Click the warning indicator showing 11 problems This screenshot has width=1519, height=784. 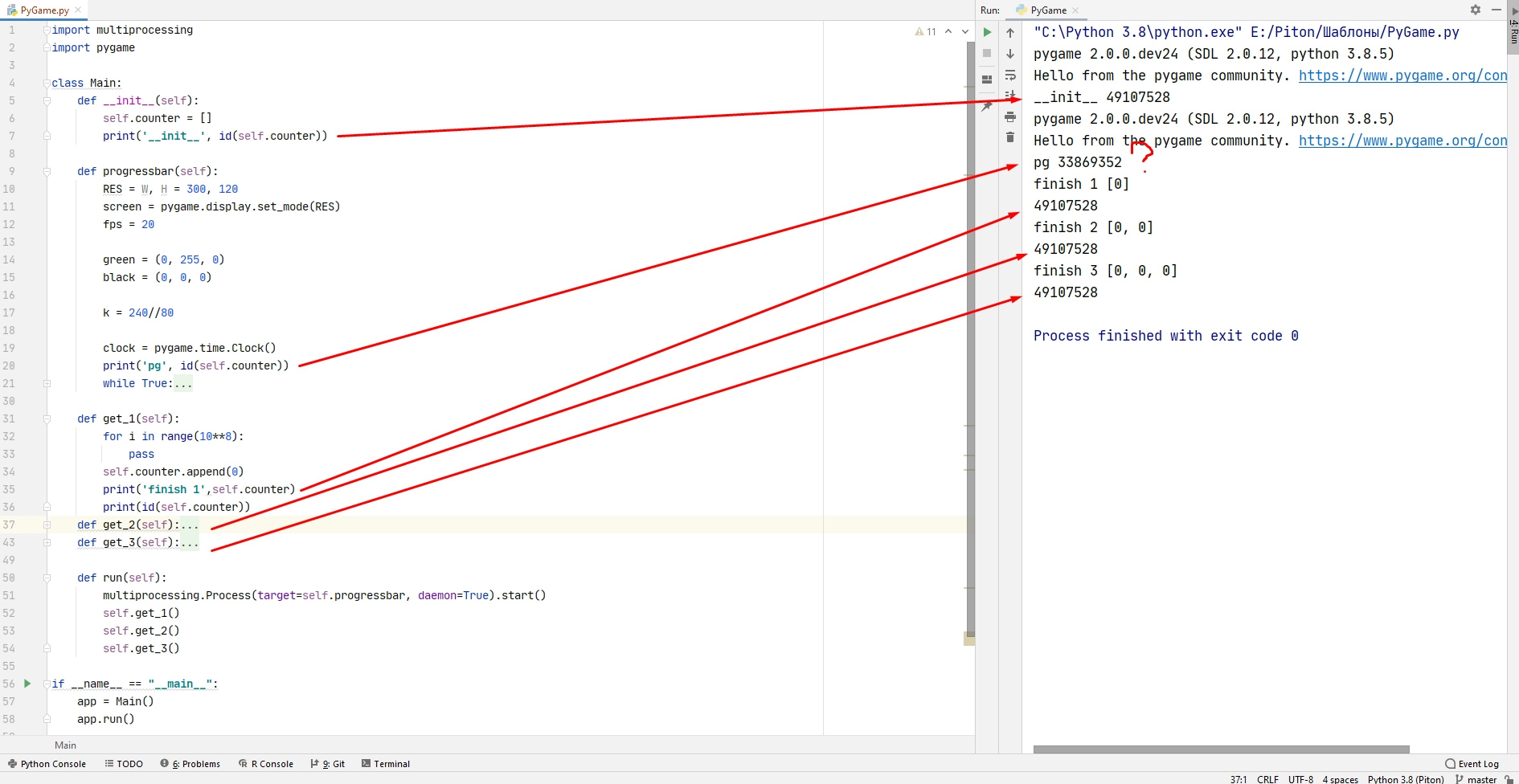pos(925,31)
